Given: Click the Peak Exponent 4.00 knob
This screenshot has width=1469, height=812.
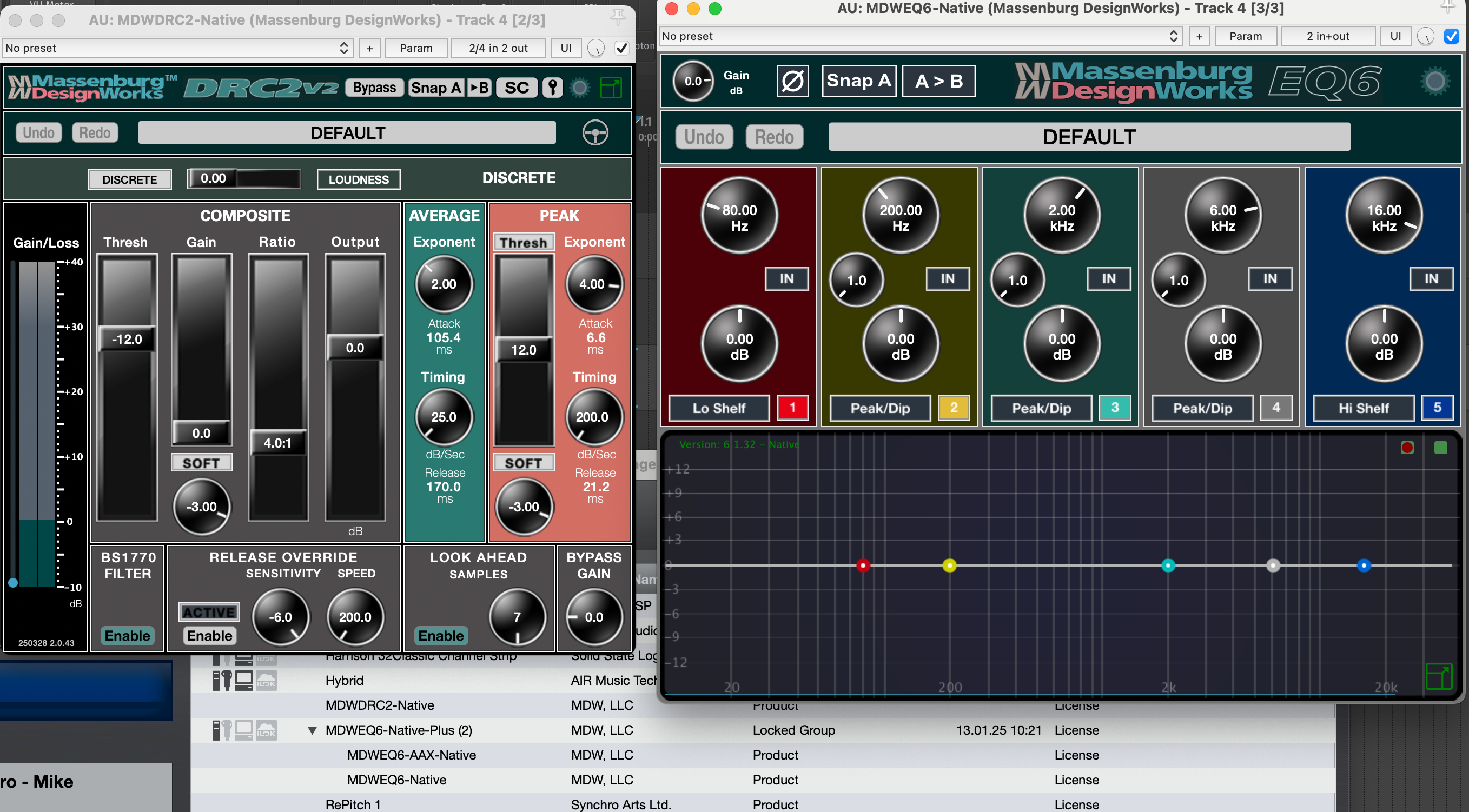Looking at the screenshot, I should pos(594,284).
